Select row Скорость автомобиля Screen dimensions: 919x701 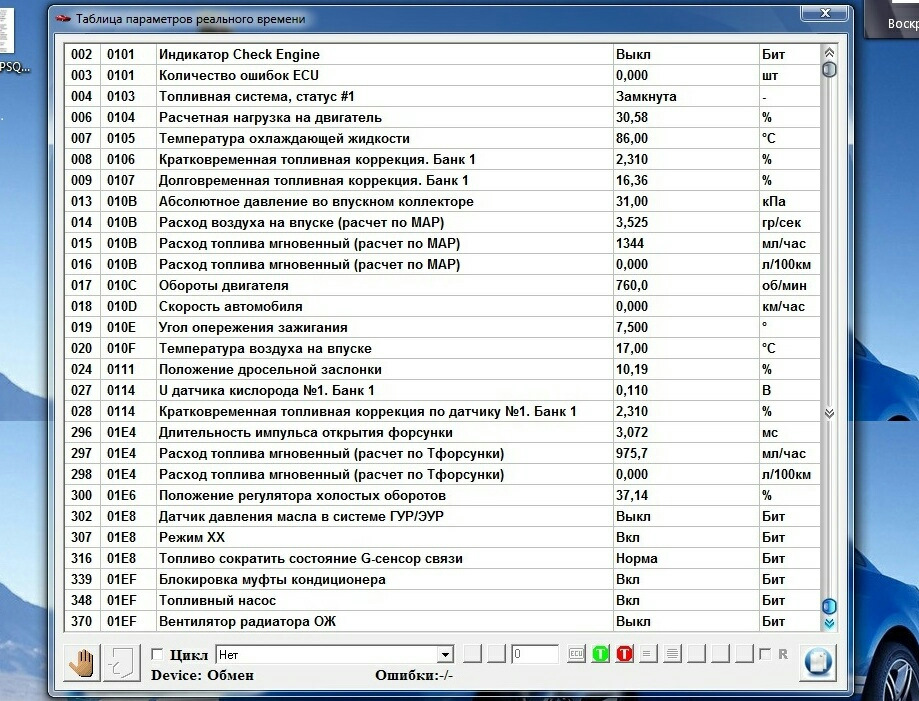click(x=443, y=307)
